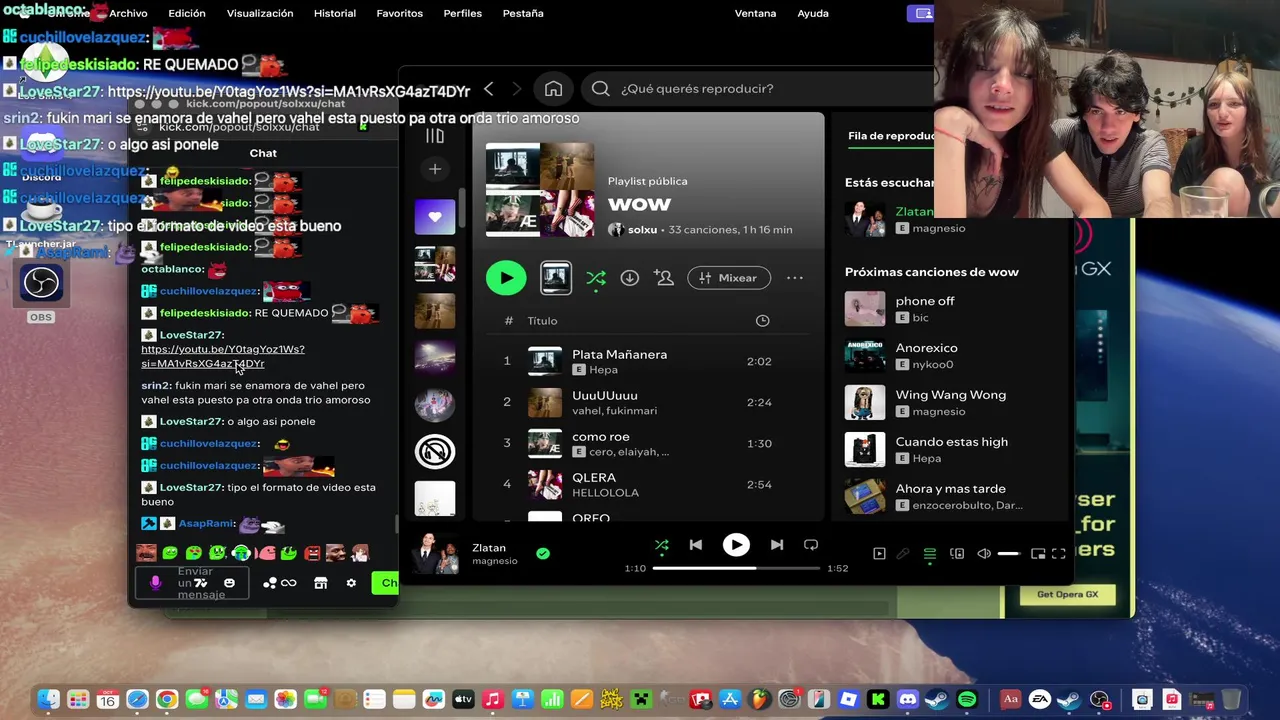Open the Visualización menu
1280x720 pixels.
[260, 13]
